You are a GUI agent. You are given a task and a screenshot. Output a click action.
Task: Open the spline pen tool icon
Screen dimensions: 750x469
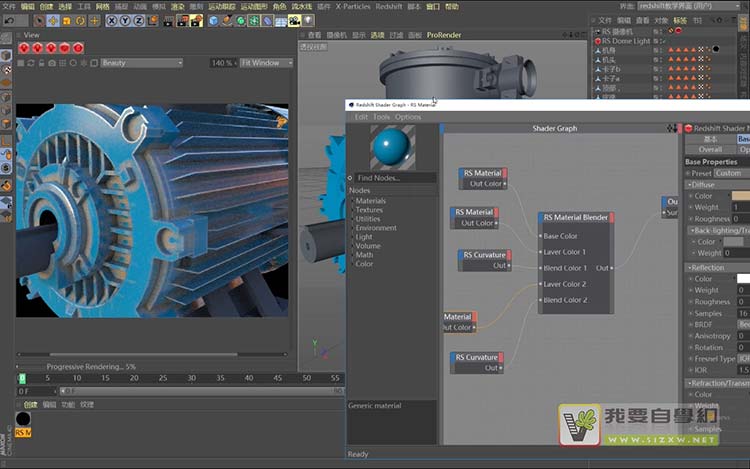point(227,21)
